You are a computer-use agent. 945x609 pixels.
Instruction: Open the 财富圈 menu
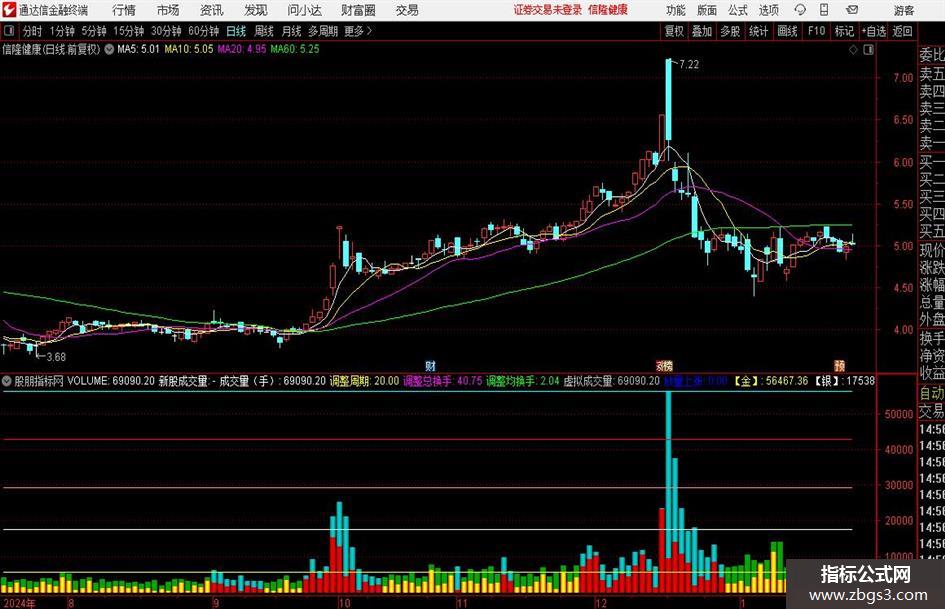[358, 10]
